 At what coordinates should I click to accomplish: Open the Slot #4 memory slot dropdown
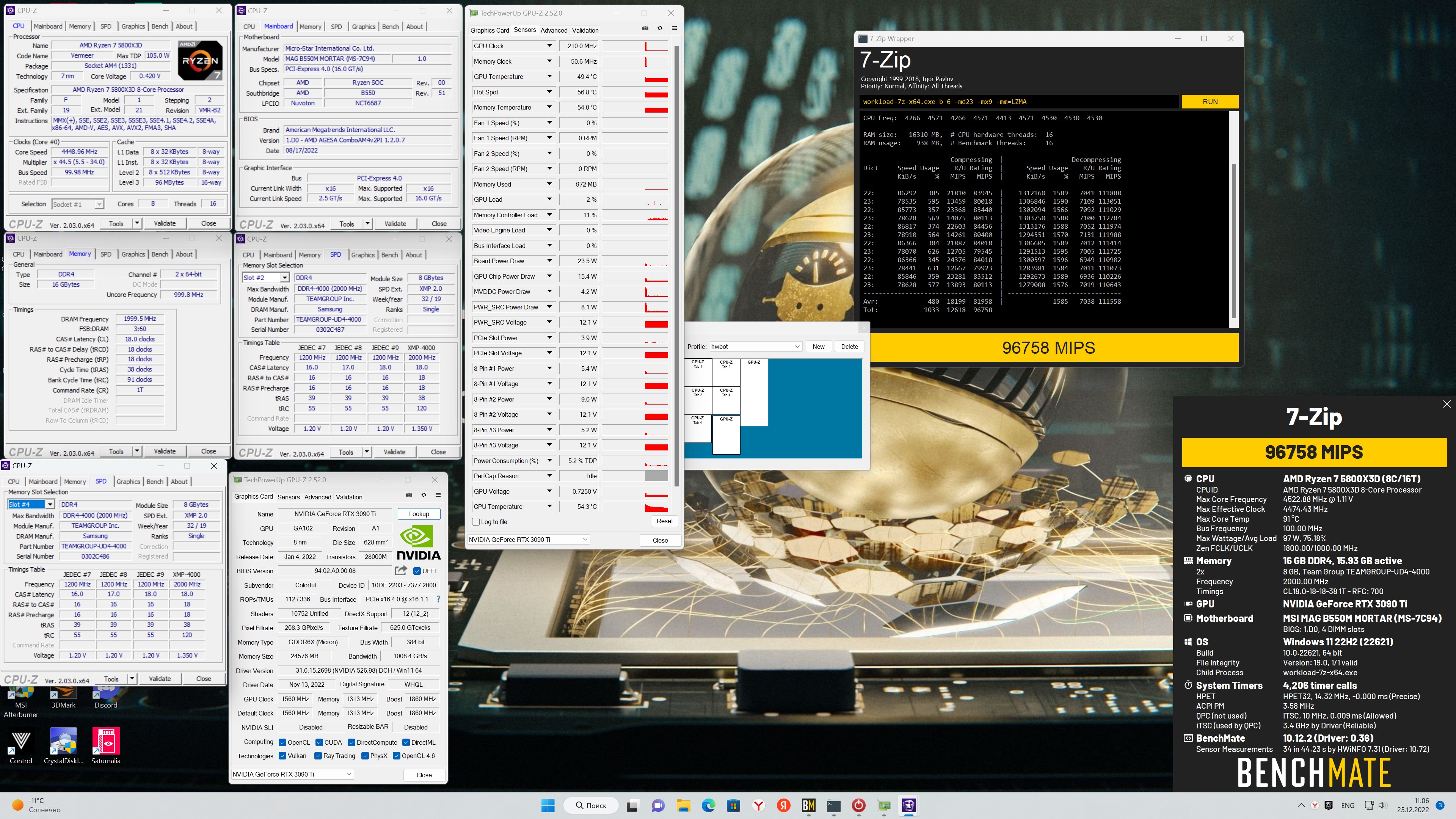pyautogui.click(x=31, y=504)
